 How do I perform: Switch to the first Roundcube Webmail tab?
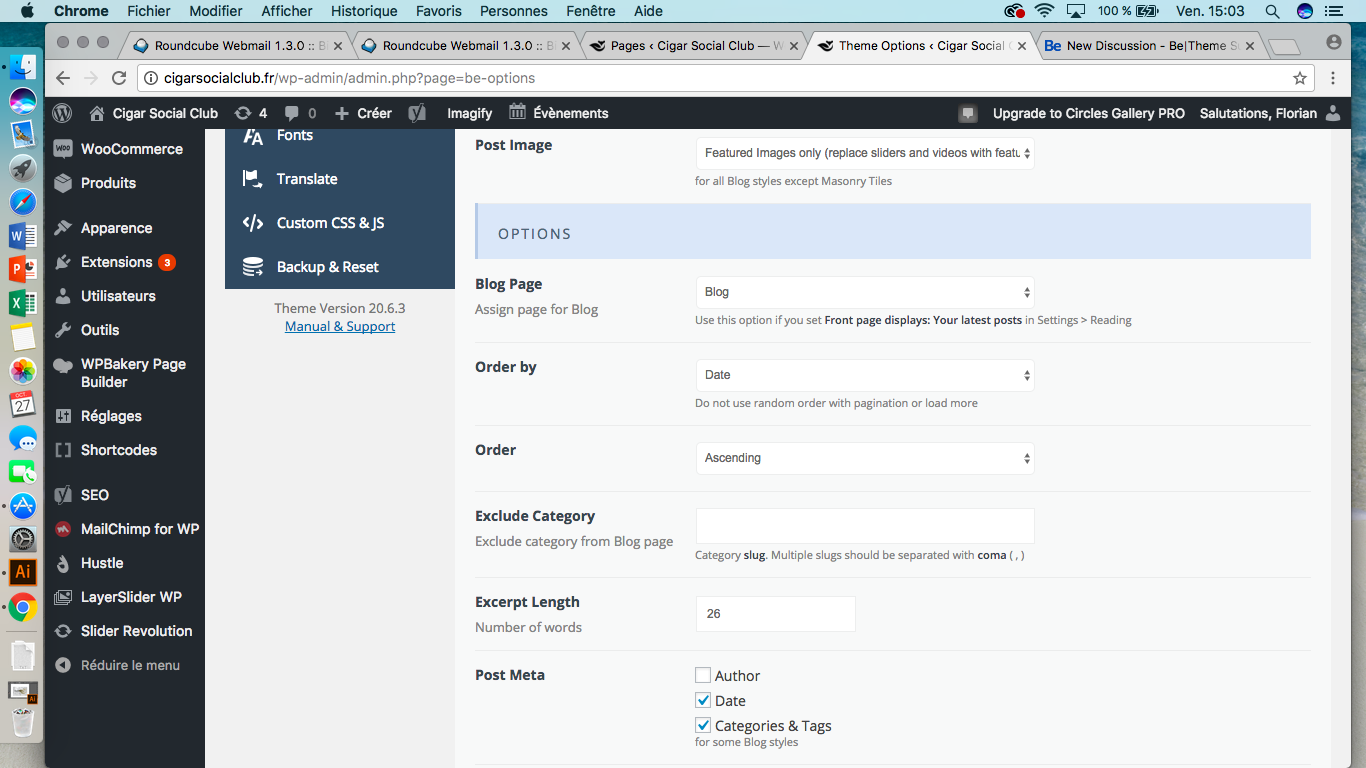click(x=238, y=45)
